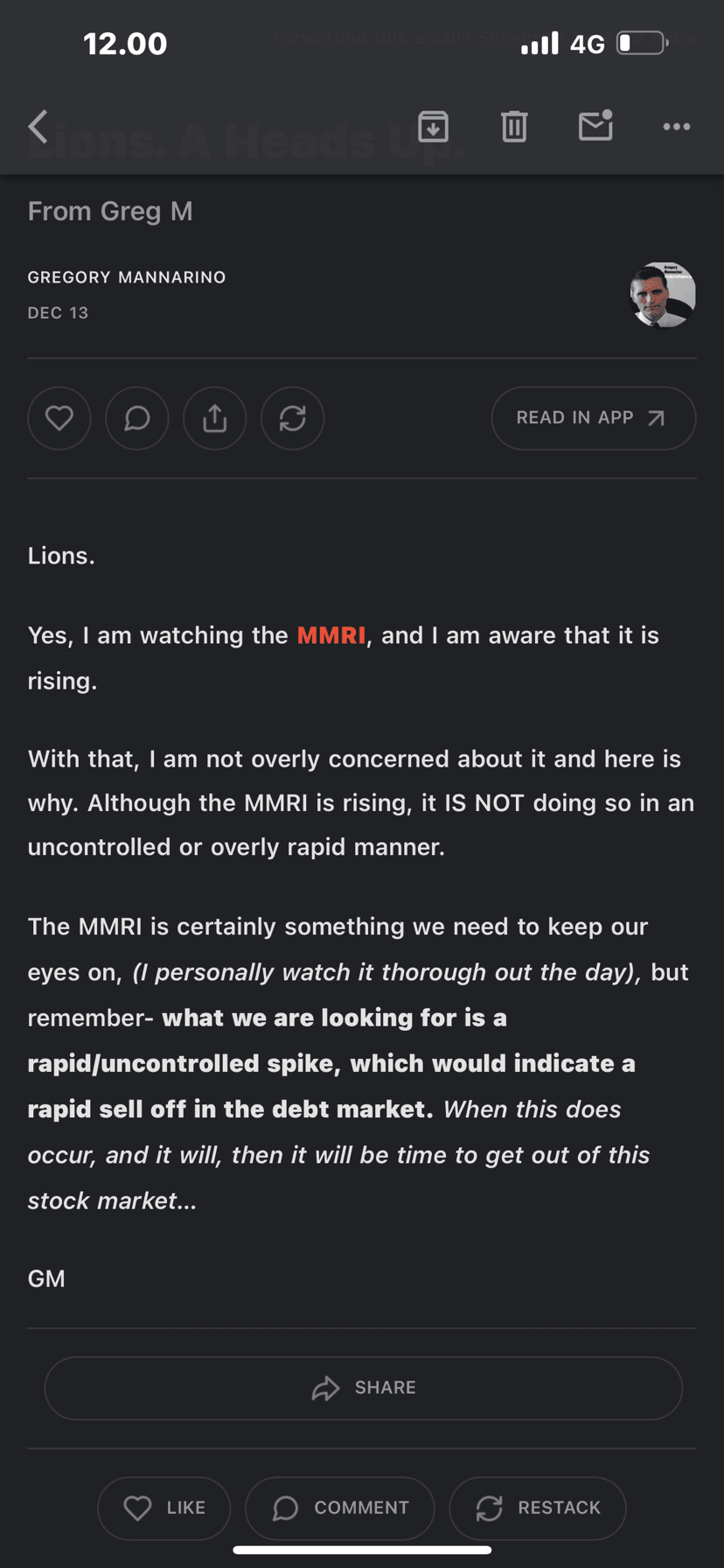Open the three-dot more options menu
The height and width of the screenshot is (1568, 724).
point(676,127)
